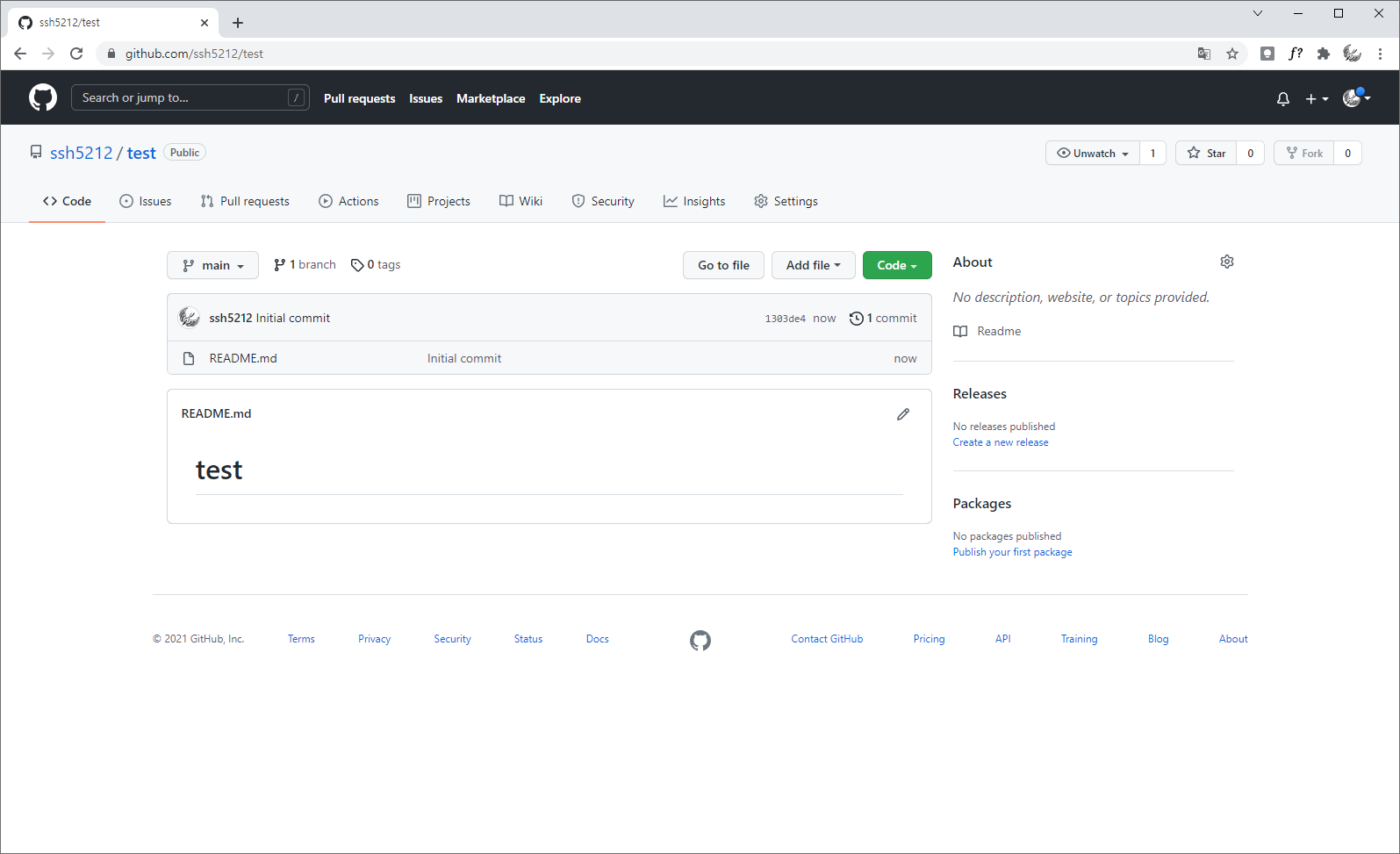
Task: Open the repository Security tab
Action: point(603,201)
